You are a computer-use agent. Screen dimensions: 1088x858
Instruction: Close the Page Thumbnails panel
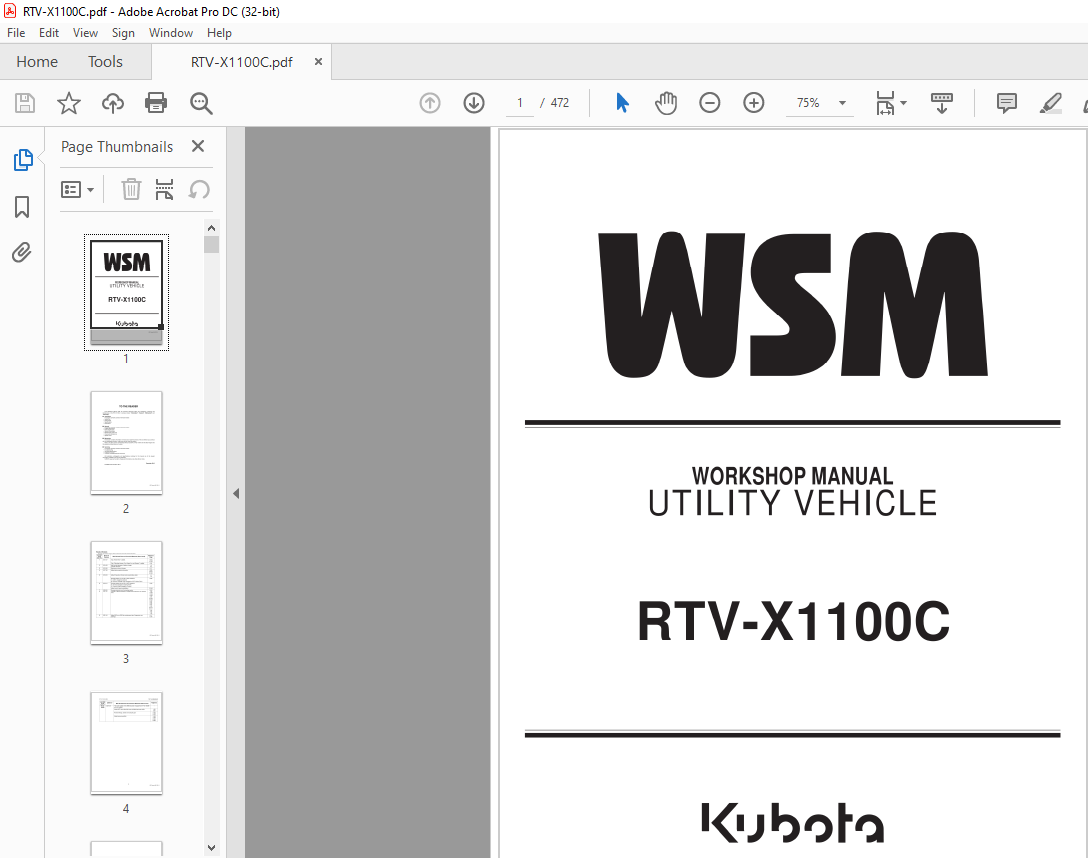[198, 146]
